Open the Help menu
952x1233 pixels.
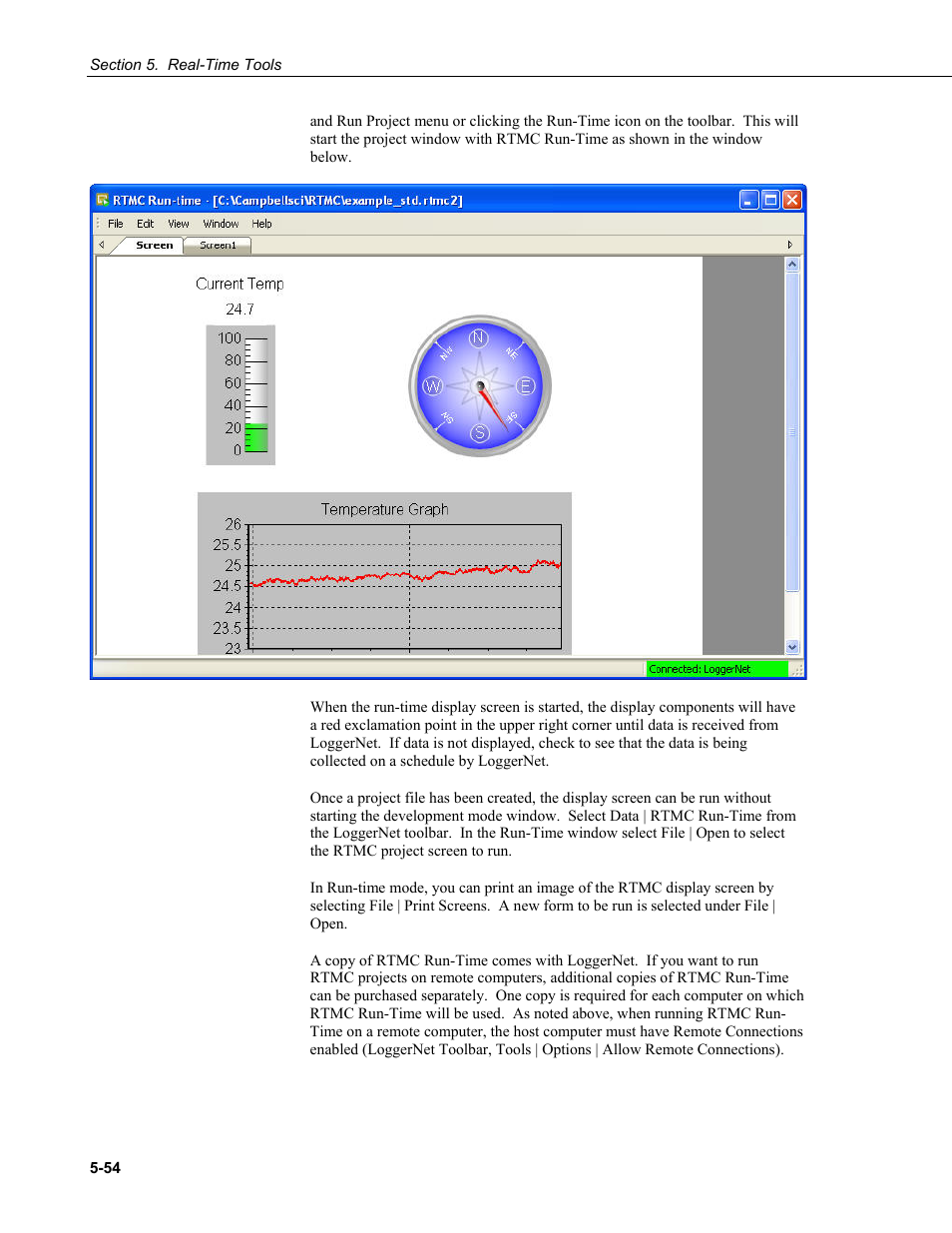pos(261,224)
